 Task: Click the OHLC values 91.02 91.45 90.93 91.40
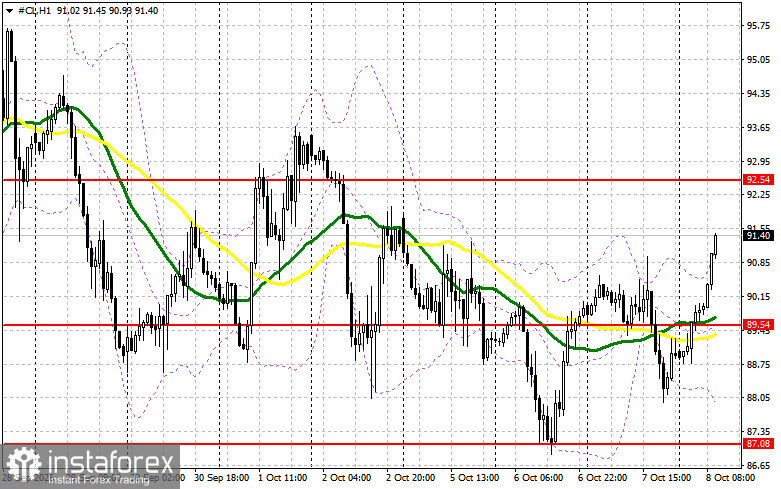coord(107,10)
